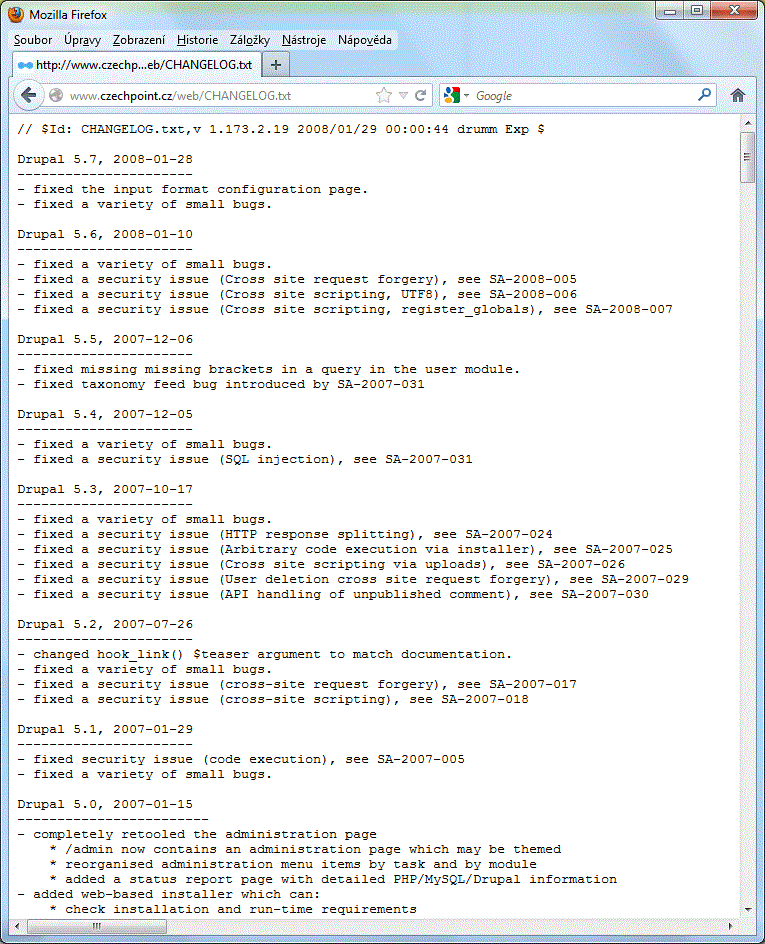Open the Google search engine selector
Screen dimensions: 765x944
click(x=456, y=96)
